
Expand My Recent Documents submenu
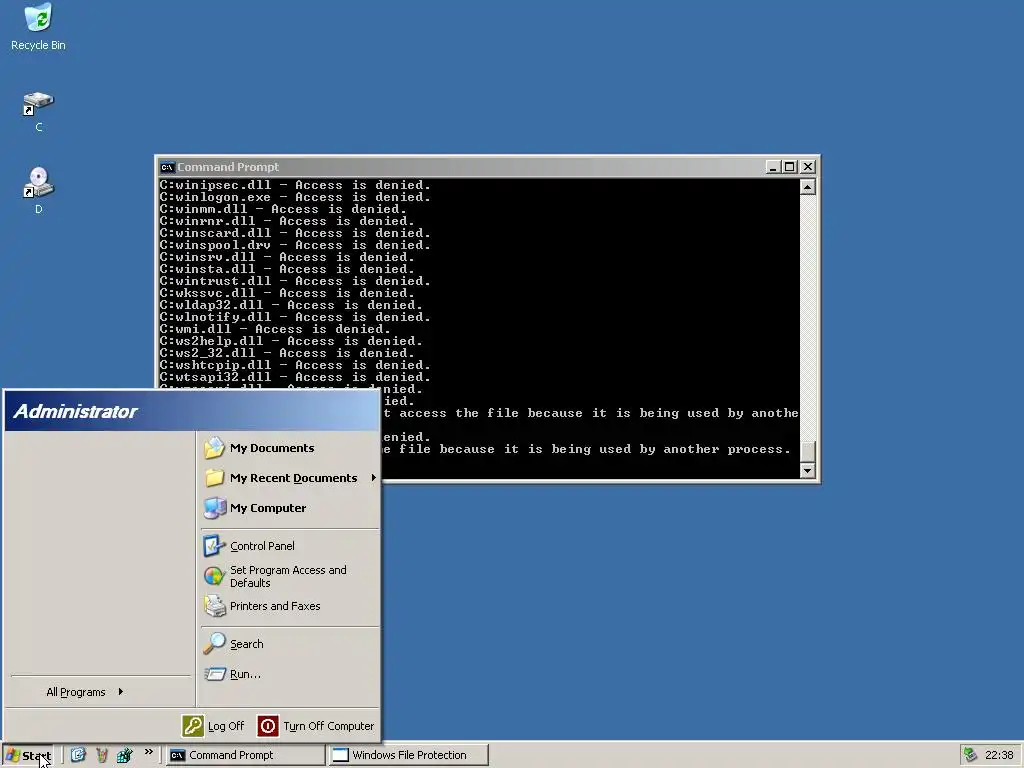[x=289, y=478]
